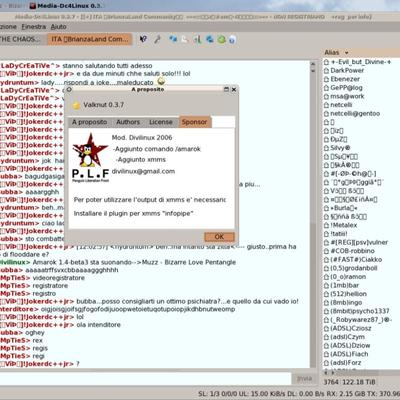Click the blue globe icon in the toolbar

click(210, 39)
